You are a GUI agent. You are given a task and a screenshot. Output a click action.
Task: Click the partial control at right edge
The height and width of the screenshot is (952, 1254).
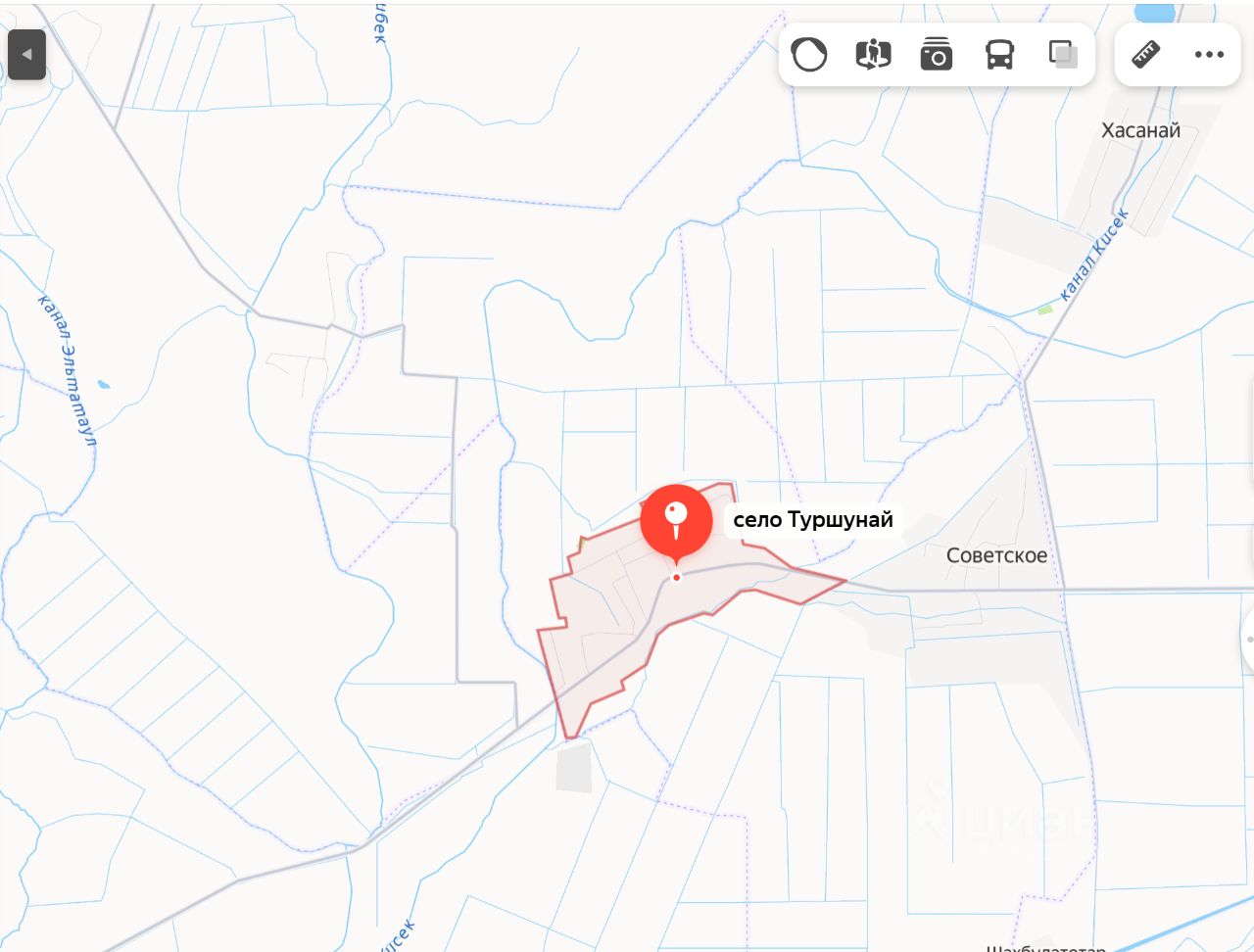(1248, 638)
